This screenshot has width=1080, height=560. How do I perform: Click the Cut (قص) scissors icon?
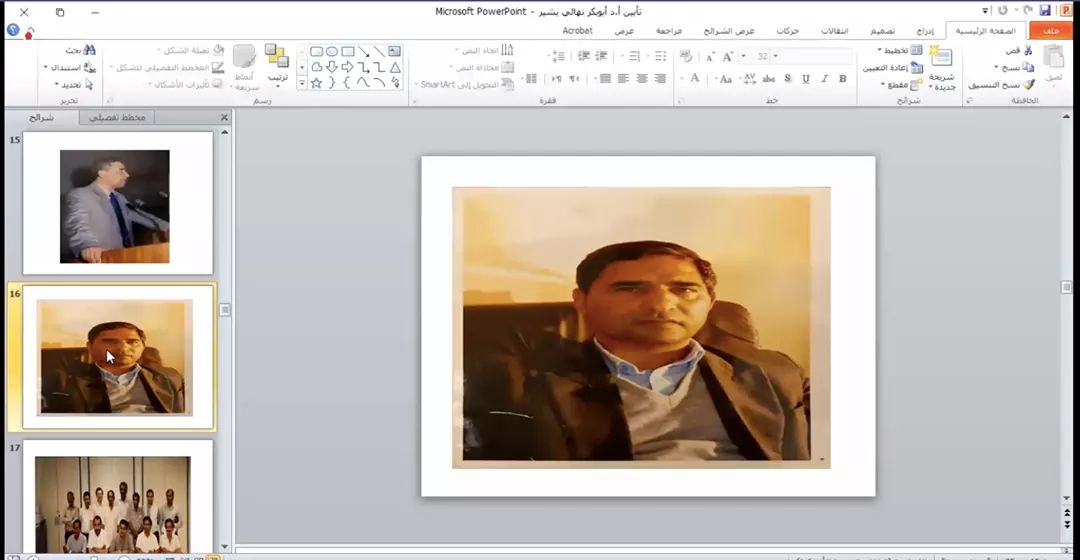1027,50
